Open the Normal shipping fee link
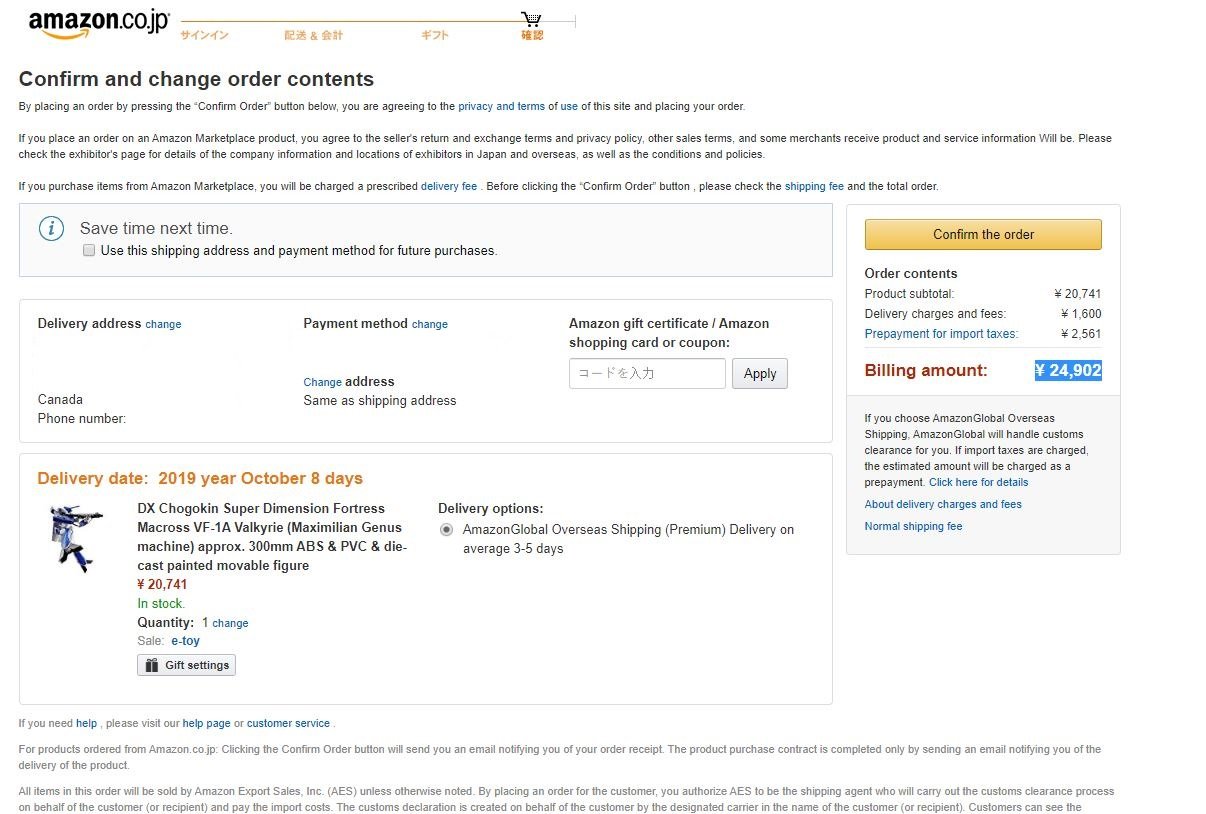Screen dimensions: 1206x814 (913, 526)
